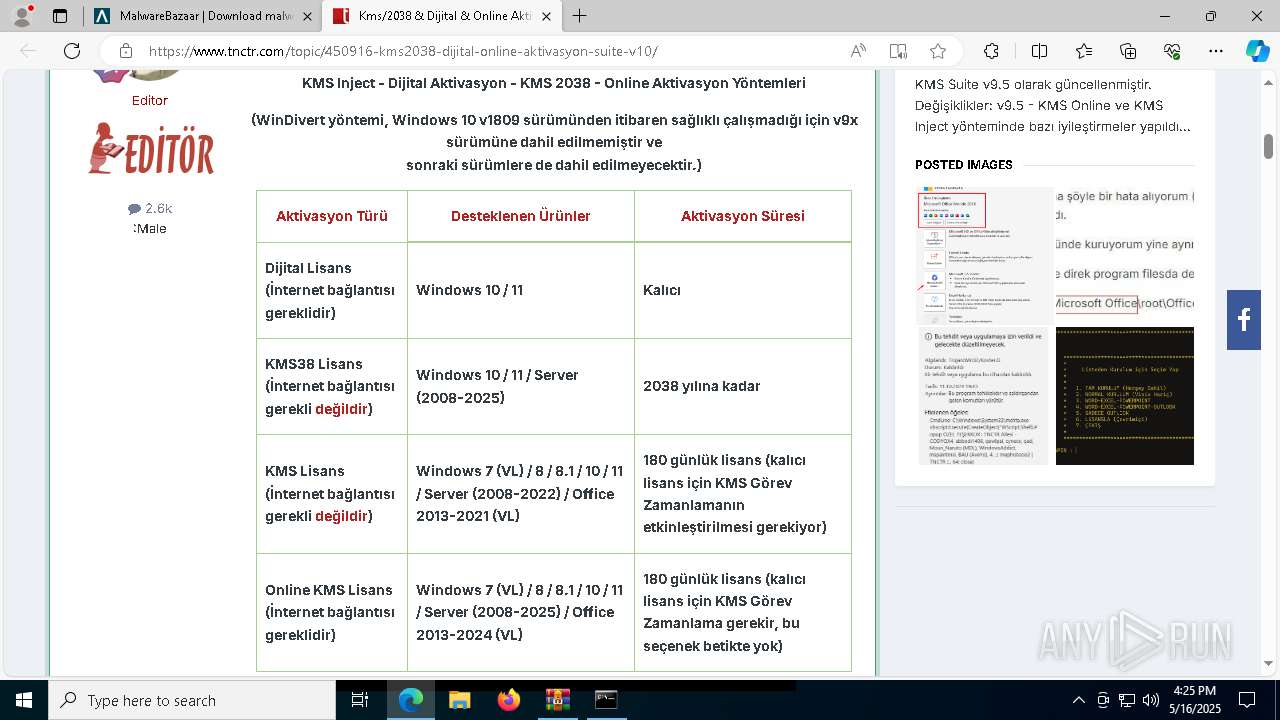
Task: Show hidden system tray icons
Action: 1078,700
